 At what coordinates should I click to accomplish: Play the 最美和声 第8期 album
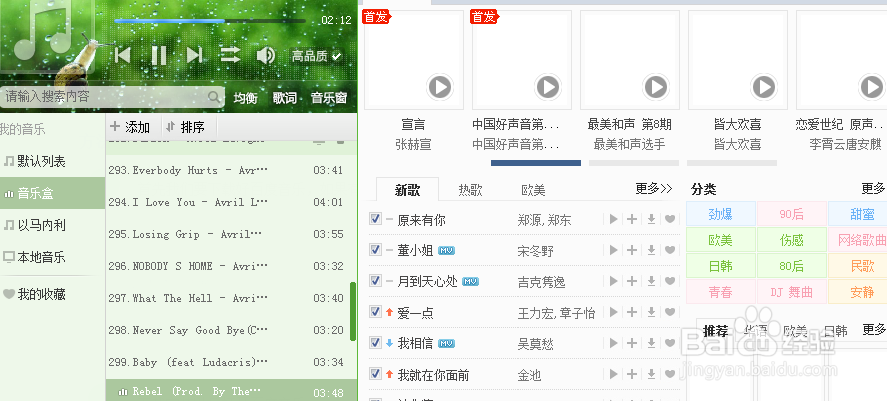coord(656,87)
